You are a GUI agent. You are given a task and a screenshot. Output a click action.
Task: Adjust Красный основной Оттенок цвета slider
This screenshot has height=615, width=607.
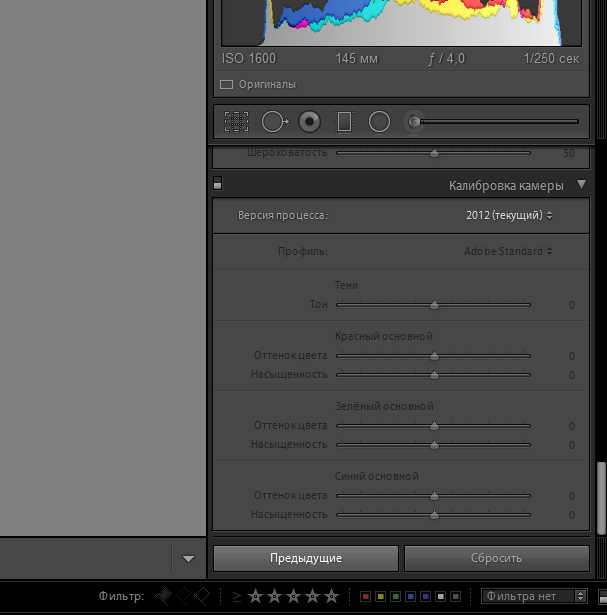434,356
